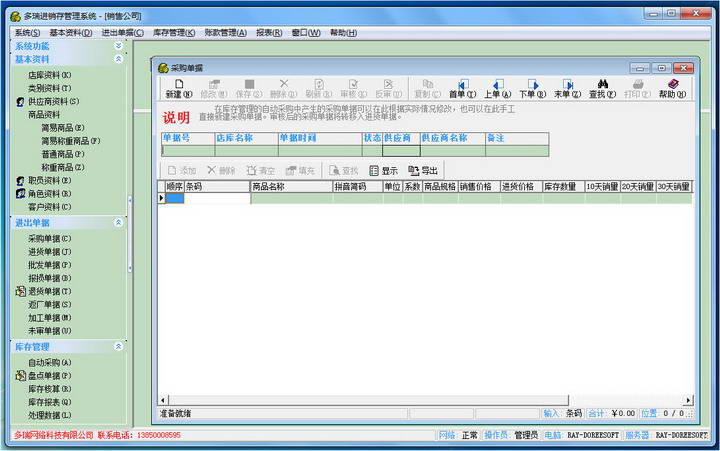
Task: Open search with 查找 binoculars icon
Action: pyautogui.click(x=602, y=84)
